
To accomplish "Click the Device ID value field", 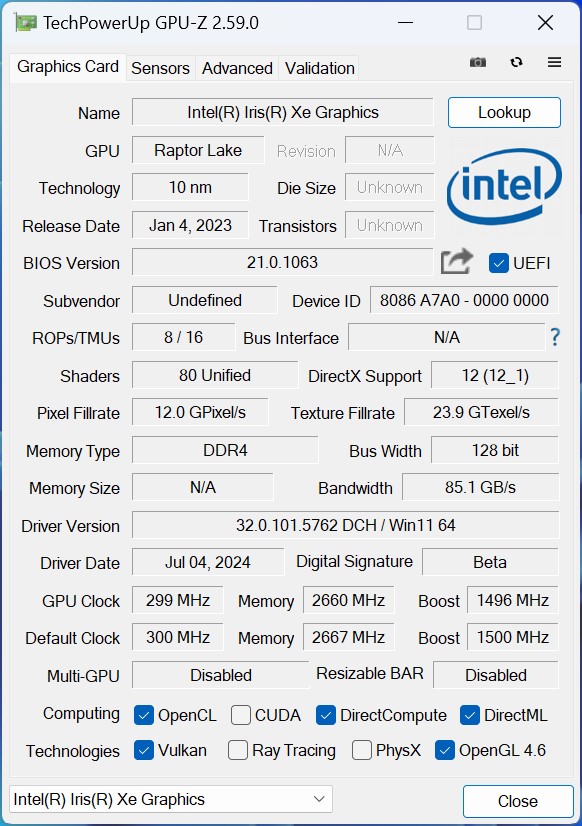I will click(464, 300).
